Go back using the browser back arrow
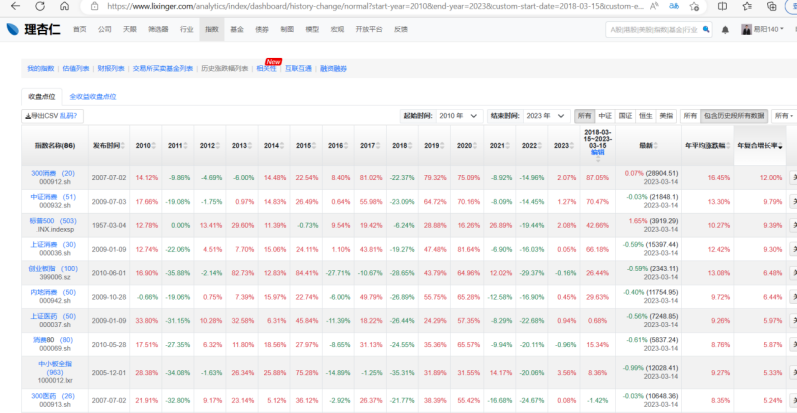Image resolution: width=797 pixels, height=413 pixels. click(15, 6)
